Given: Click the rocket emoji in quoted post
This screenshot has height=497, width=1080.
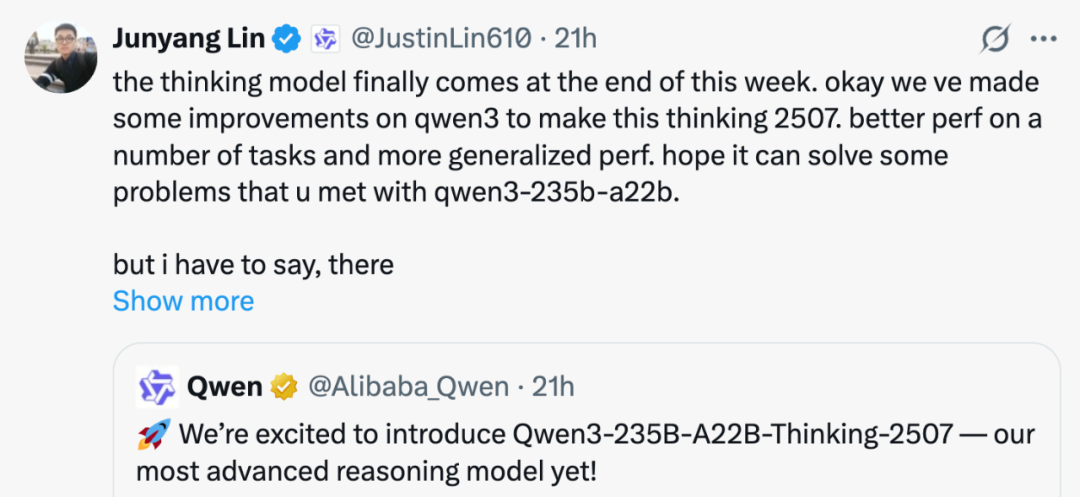Looking at the screenshot, I should [154, 436].
